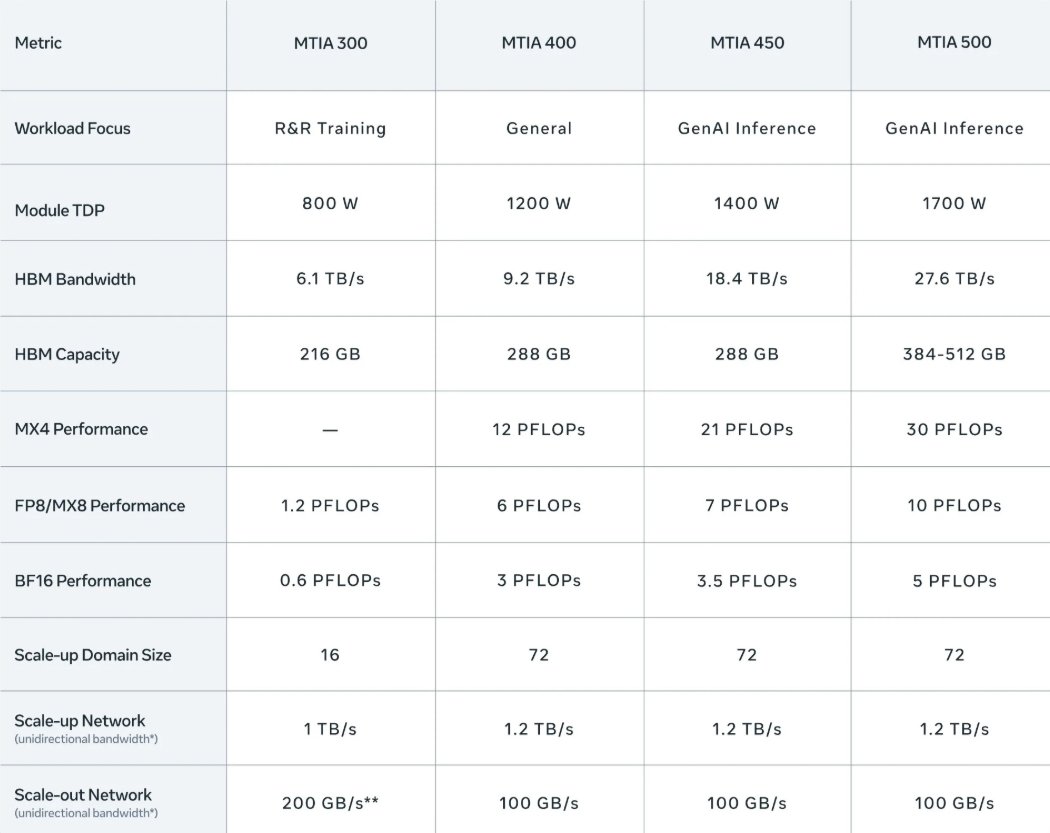Image resolution: width=1050 pixels, height=833 pixels.
Task: Select the MTIA 400 column header
Action: click(x=539, y=43)
